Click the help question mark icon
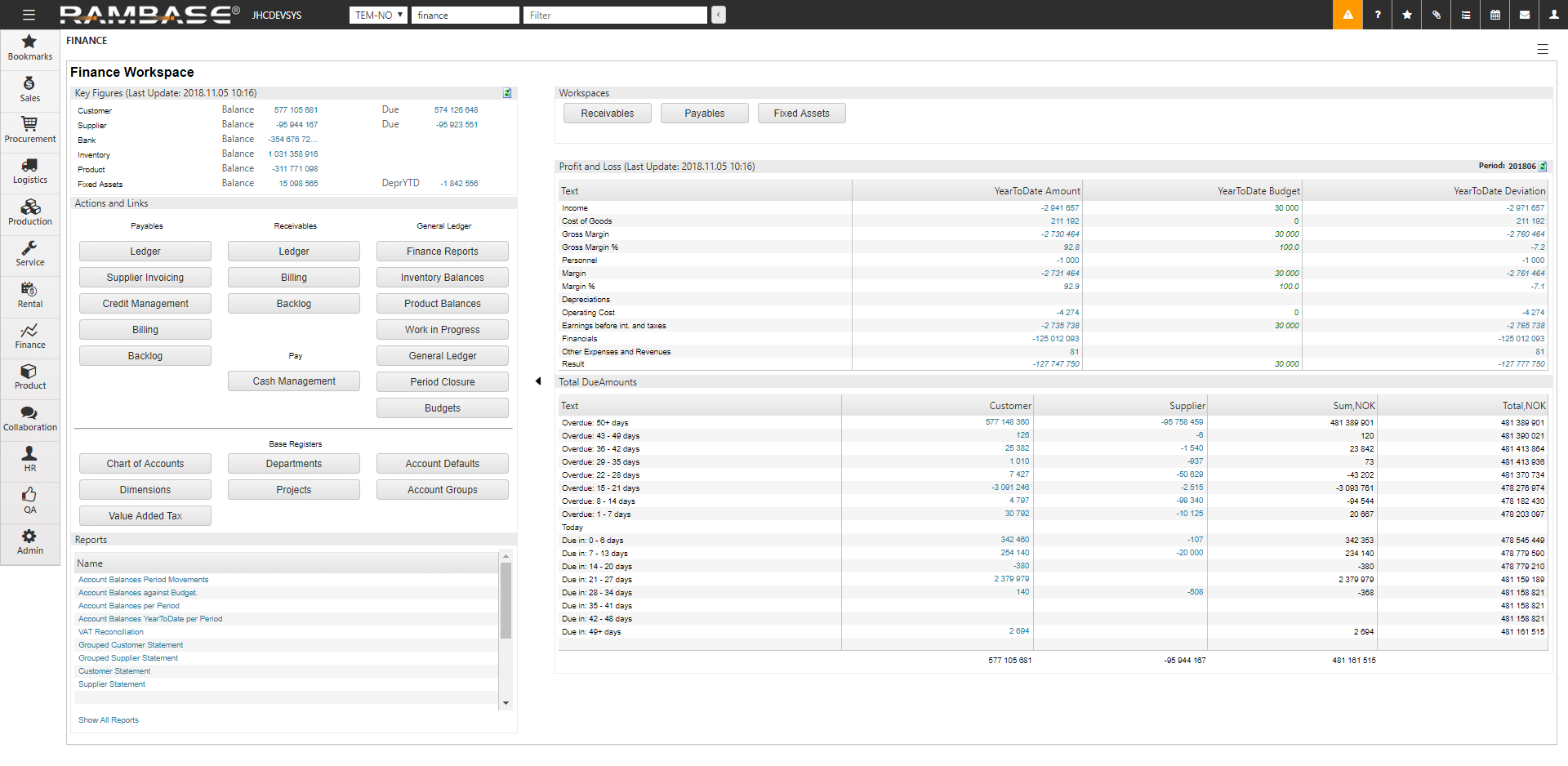This screenshot has width=1568, height=766. 1378,15
